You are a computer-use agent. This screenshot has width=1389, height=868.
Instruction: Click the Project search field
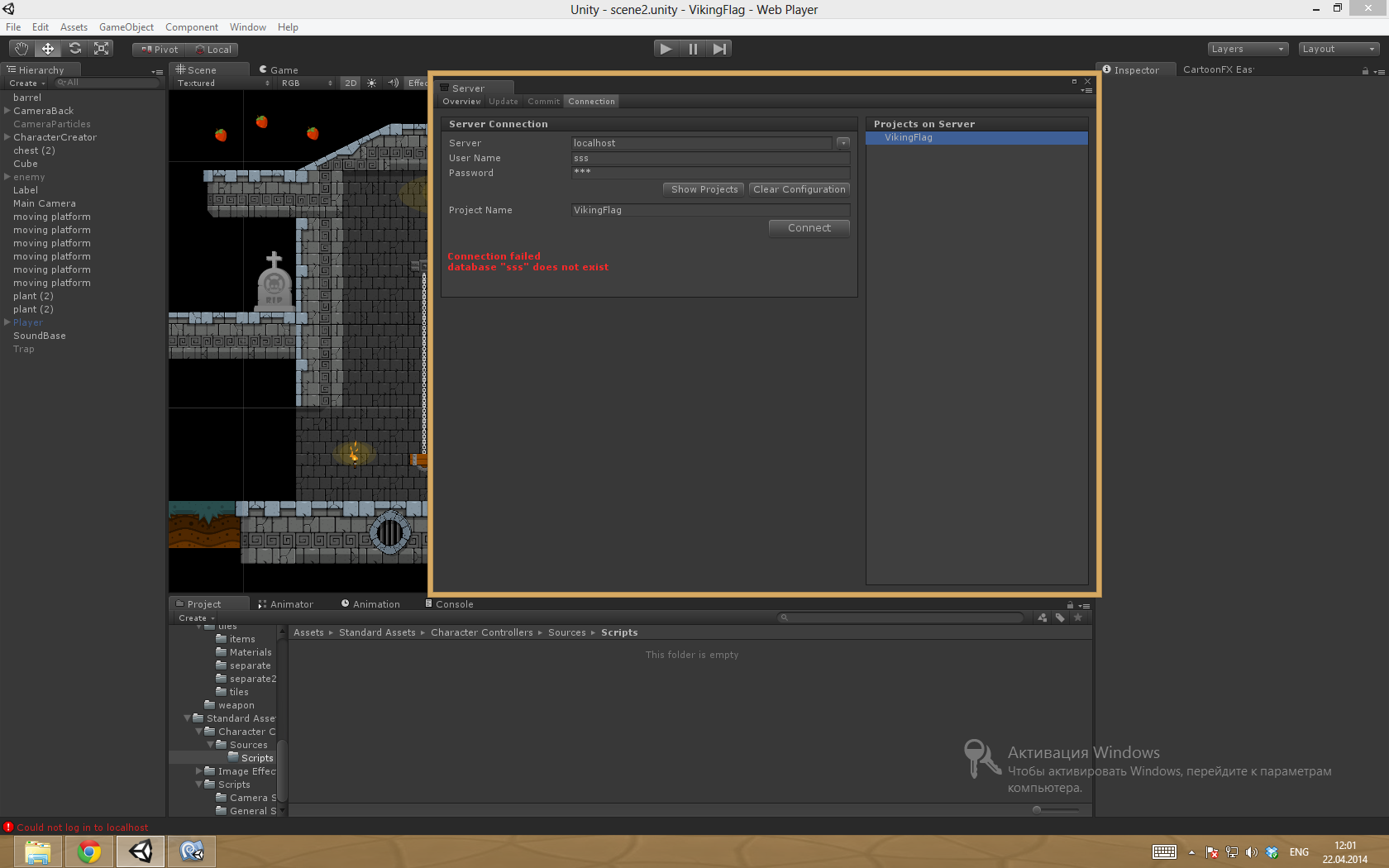coord(901,618)
